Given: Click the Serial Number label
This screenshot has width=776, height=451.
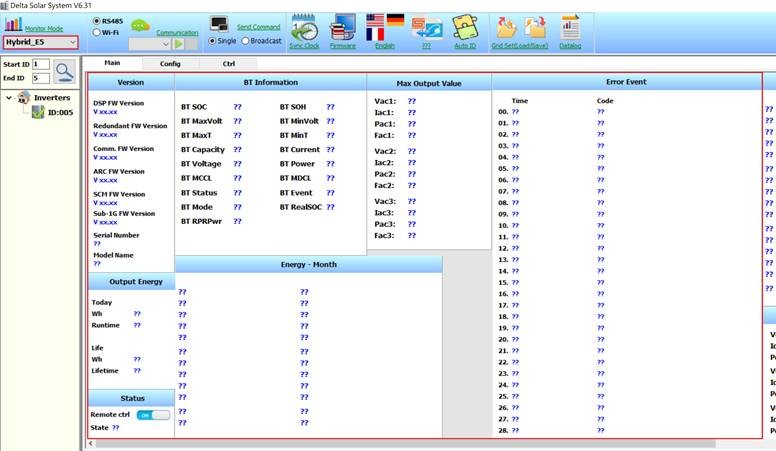Looking at the screenshot, I should [x=116, y=235].
